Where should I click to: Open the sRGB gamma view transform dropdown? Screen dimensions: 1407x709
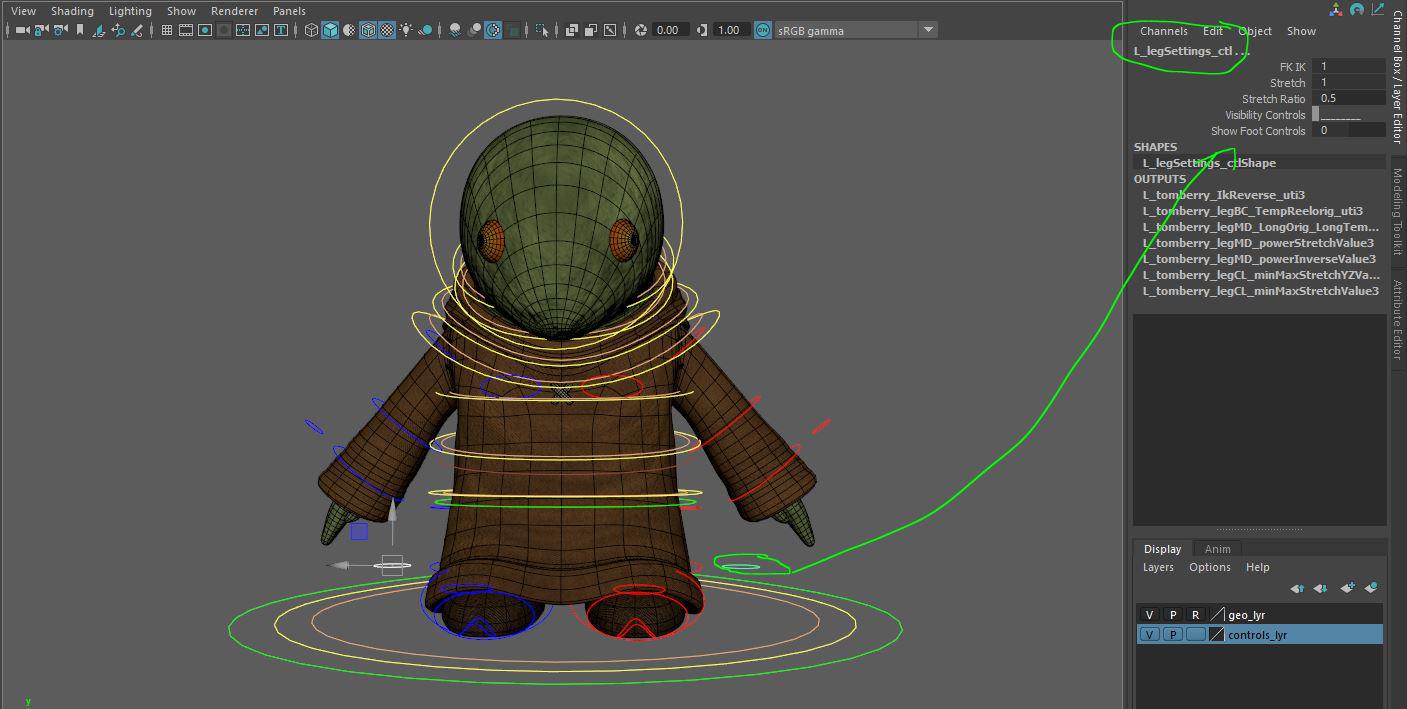coord(928,30)
